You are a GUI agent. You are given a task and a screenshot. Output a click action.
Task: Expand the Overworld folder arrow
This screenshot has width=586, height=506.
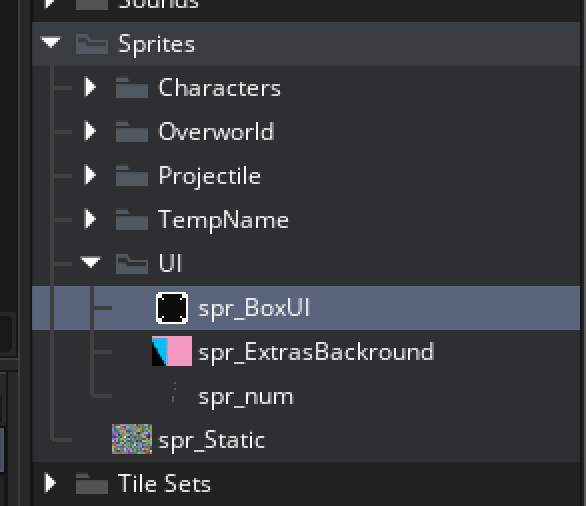pyautogui.click(x=90, y=131)
